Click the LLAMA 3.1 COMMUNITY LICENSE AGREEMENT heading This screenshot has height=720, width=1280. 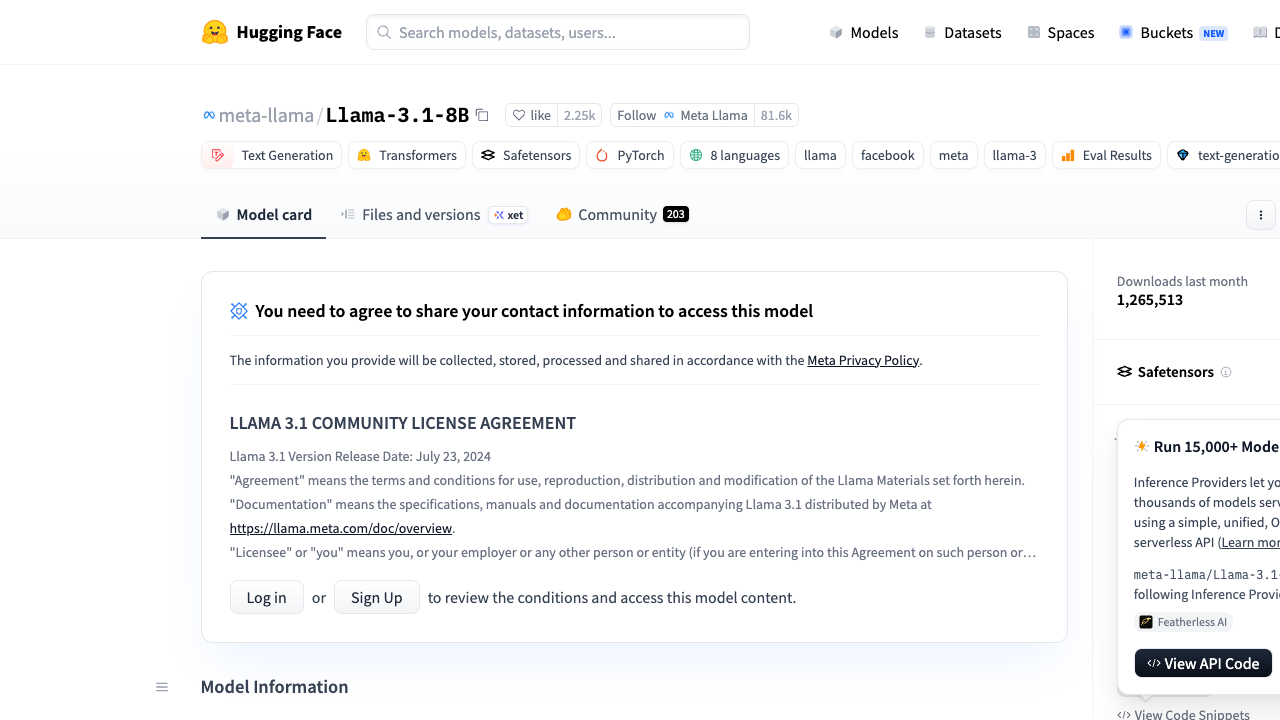click(403, 423)
